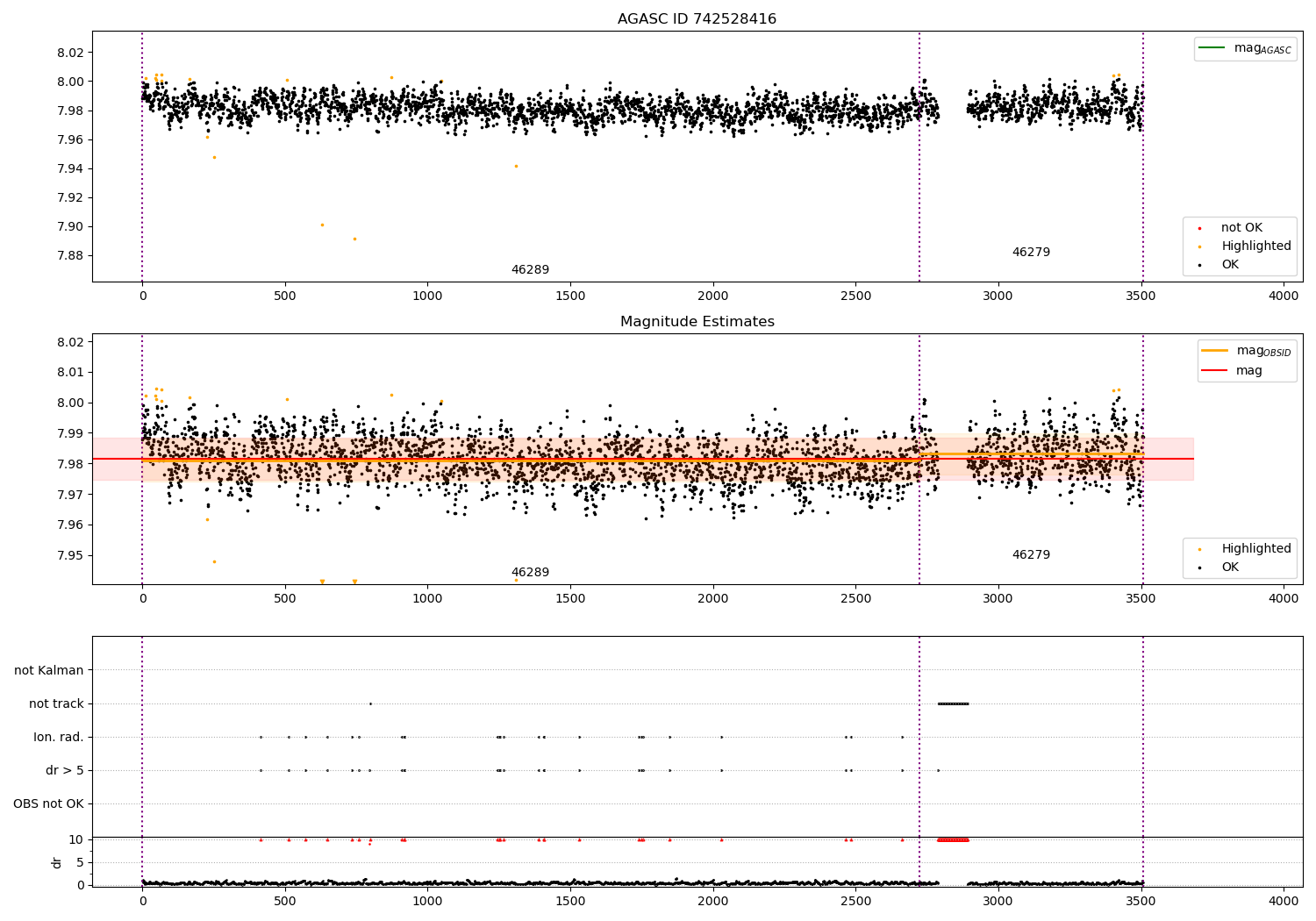This screenshot has width=1316, height=921.
Task: Click the lowest orange outlier point in top plot
Action: coord(354,239)
